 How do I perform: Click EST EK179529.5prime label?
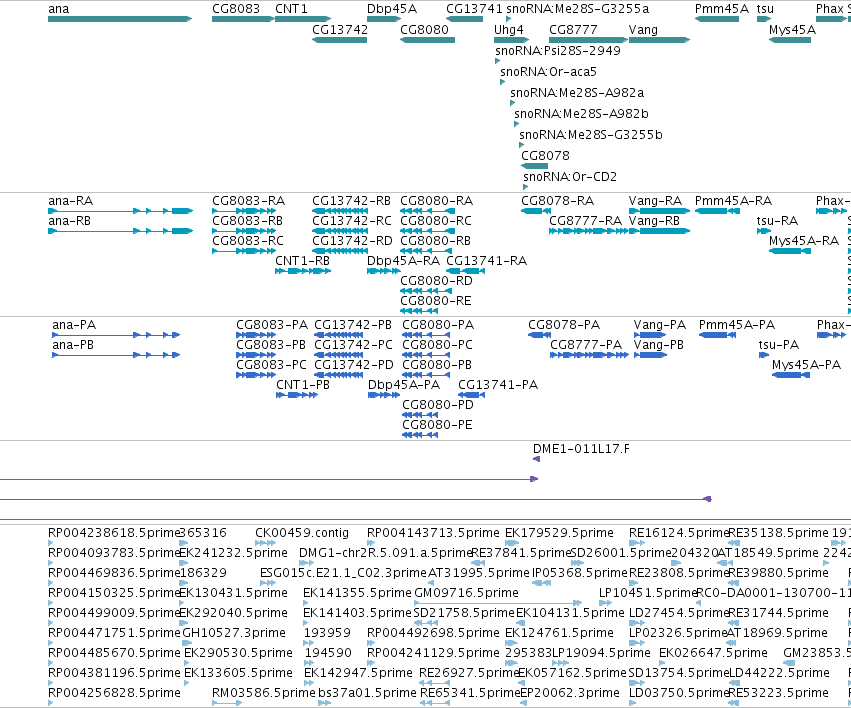pyautogui.click(x=559, y=533)
